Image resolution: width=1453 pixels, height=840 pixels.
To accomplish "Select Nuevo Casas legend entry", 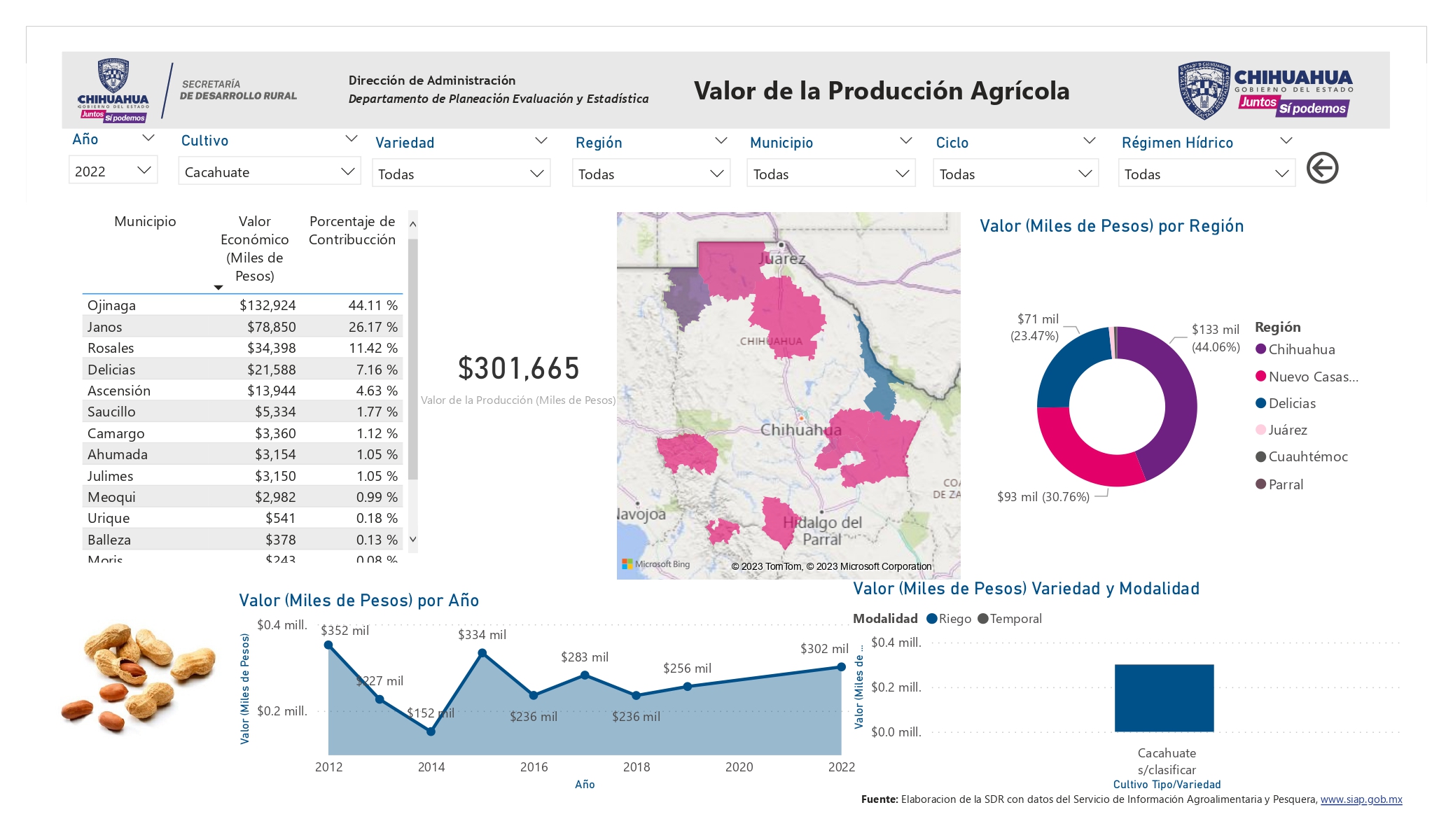I will [x=1307, y=377].
